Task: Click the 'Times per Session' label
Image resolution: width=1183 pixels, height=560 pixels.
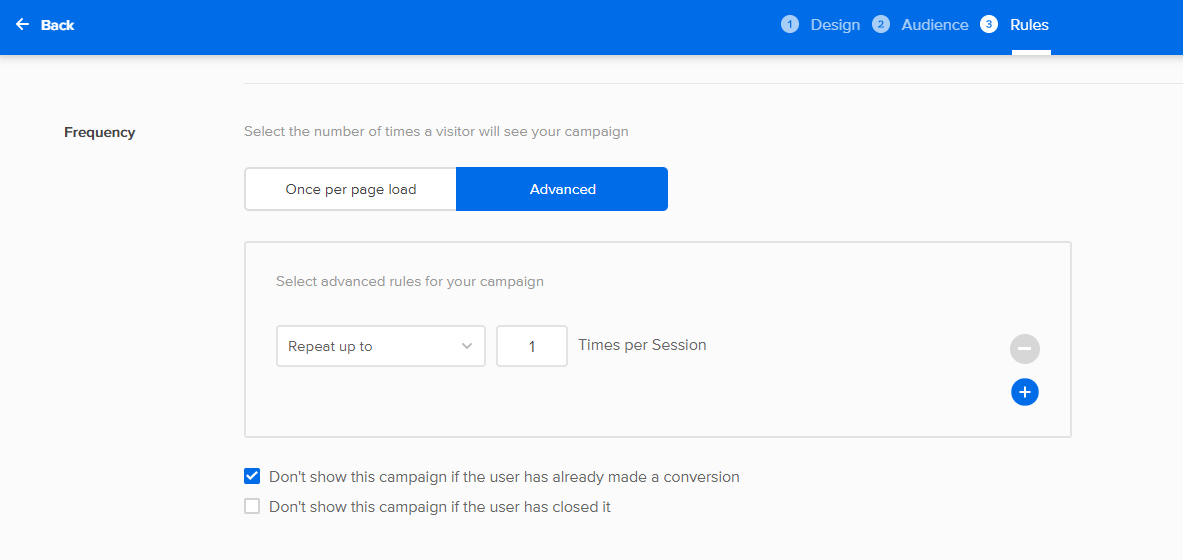Action: click(642, 345)
